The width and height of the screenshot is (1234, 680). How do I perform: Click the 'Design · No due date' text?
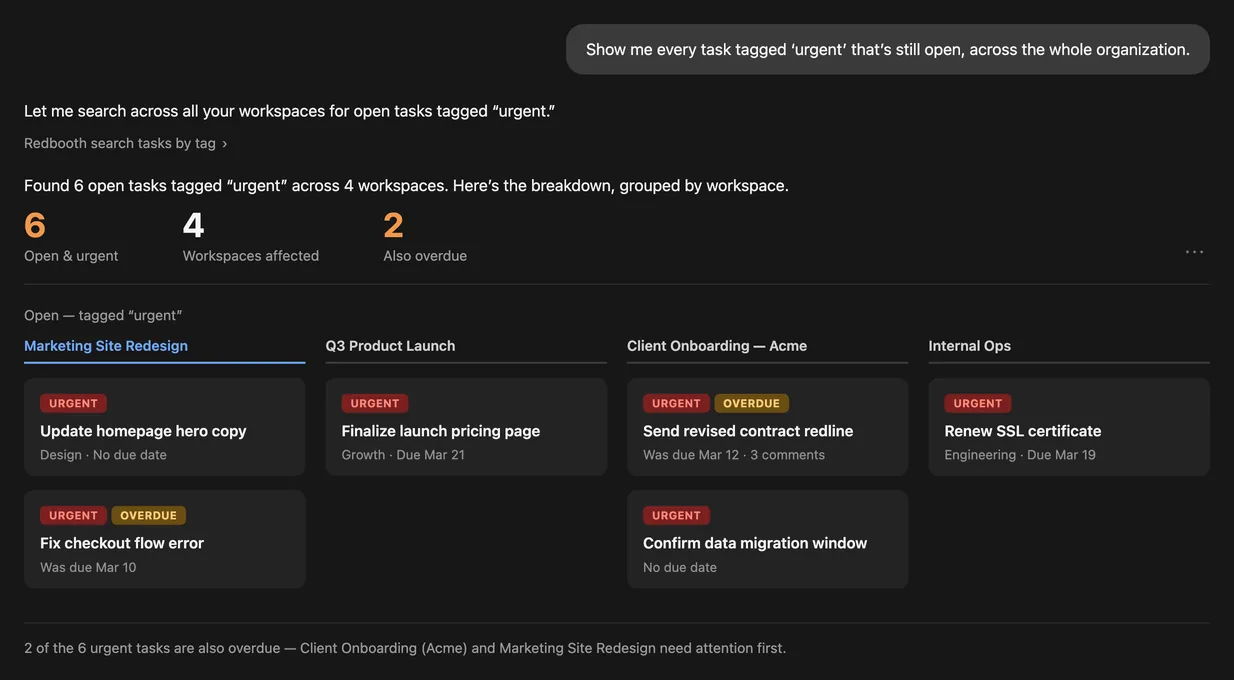point(103,455)
